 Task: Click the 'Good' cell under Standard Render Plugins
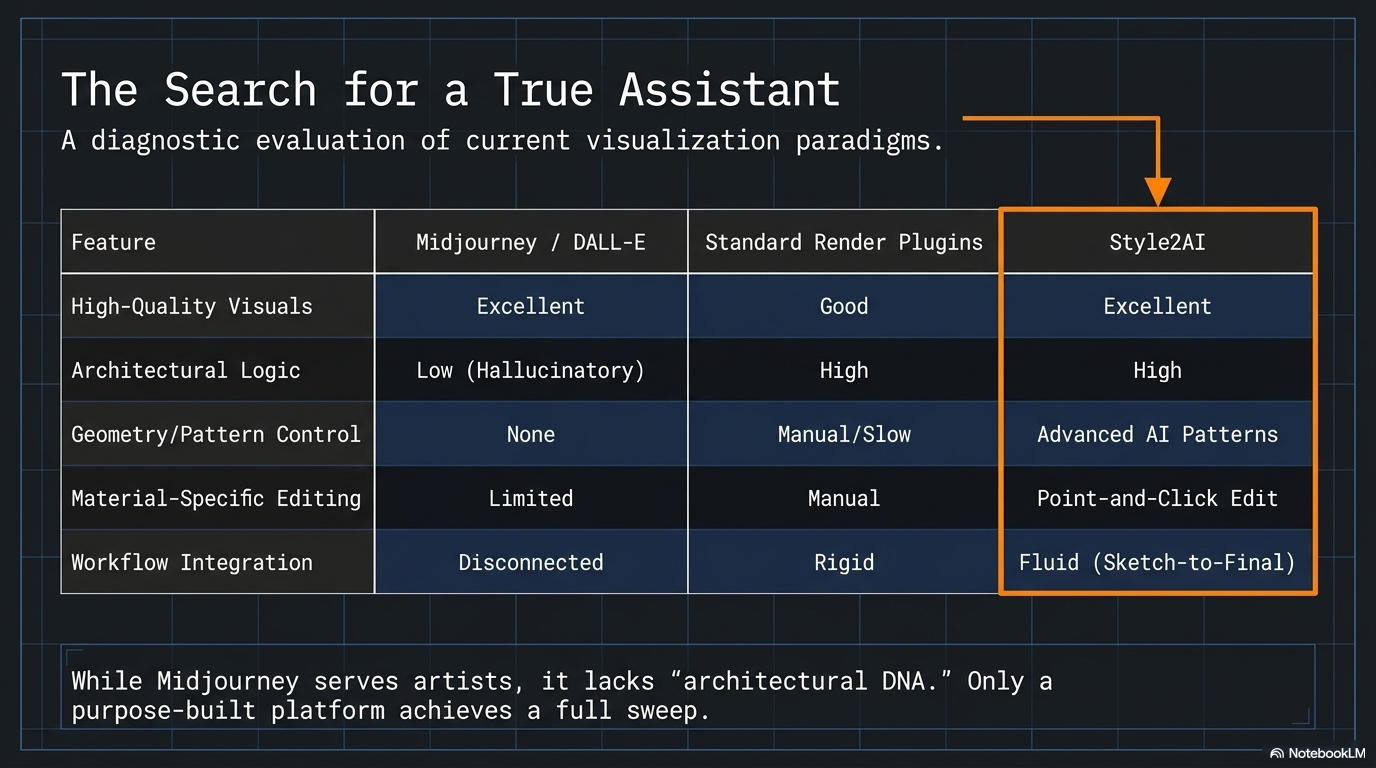point(844,306)
